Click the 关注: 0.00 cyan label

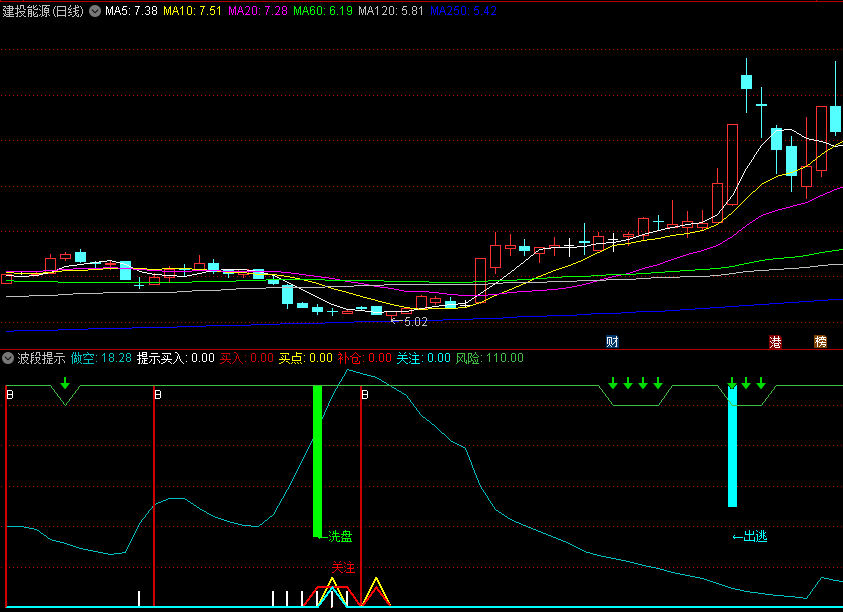click(x=424, y=358)
